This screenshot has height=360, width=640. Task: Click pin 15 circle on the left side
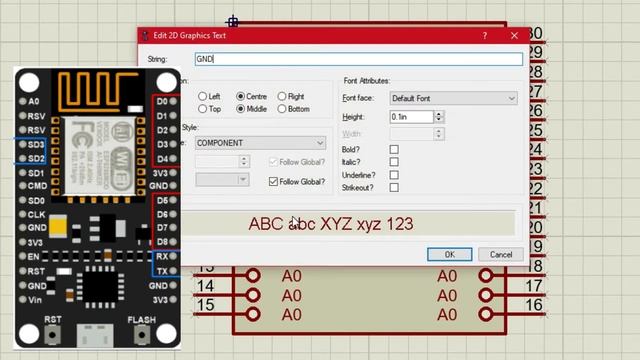(x=253, y=314)
